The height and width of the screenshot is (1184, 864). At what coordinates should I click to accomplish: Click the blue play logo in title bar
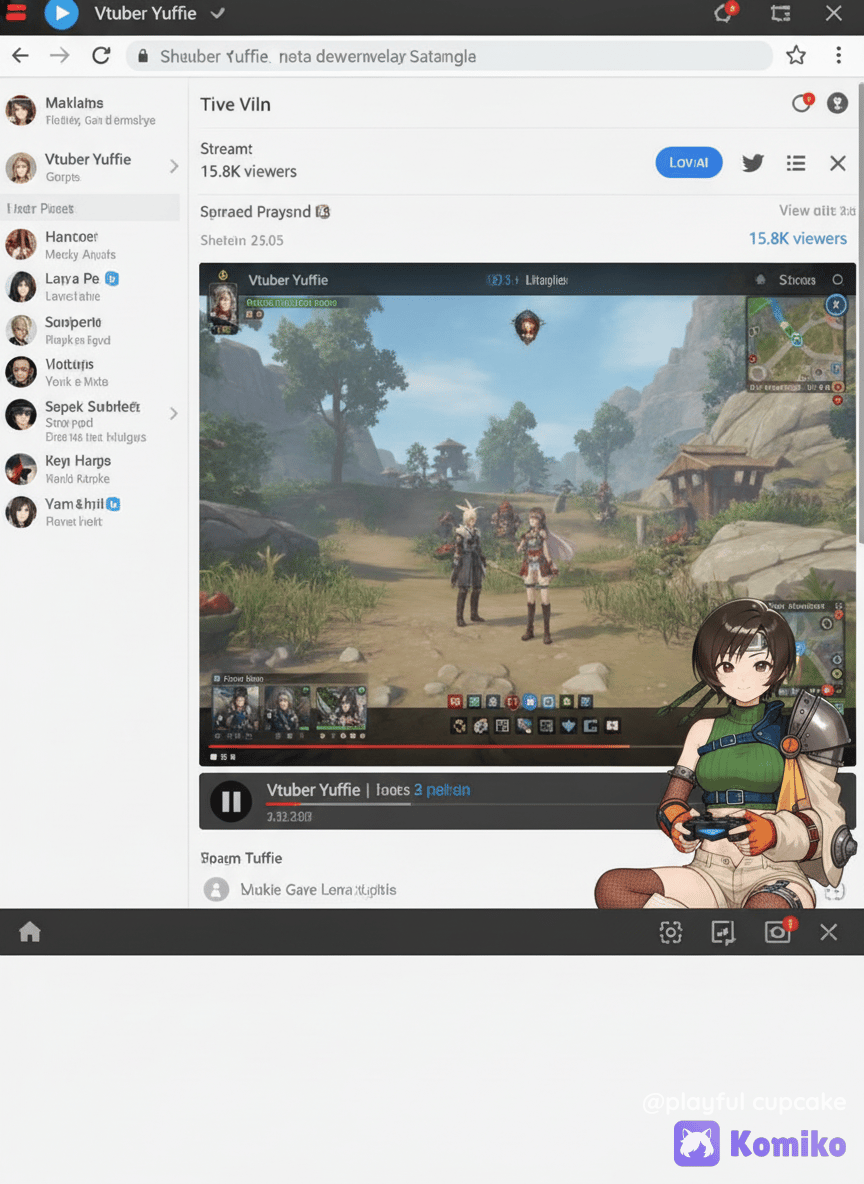click(x=61, y=14)
